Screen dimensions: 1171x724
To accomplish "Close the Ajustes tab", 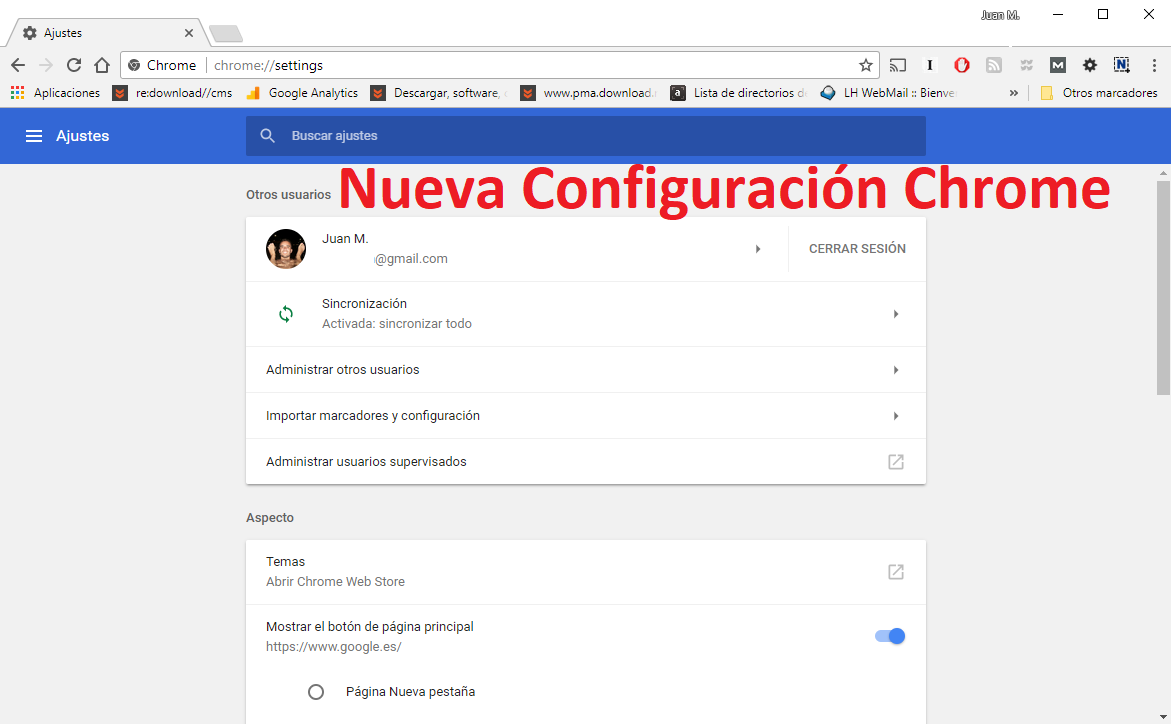I will [x=189, y=33].
